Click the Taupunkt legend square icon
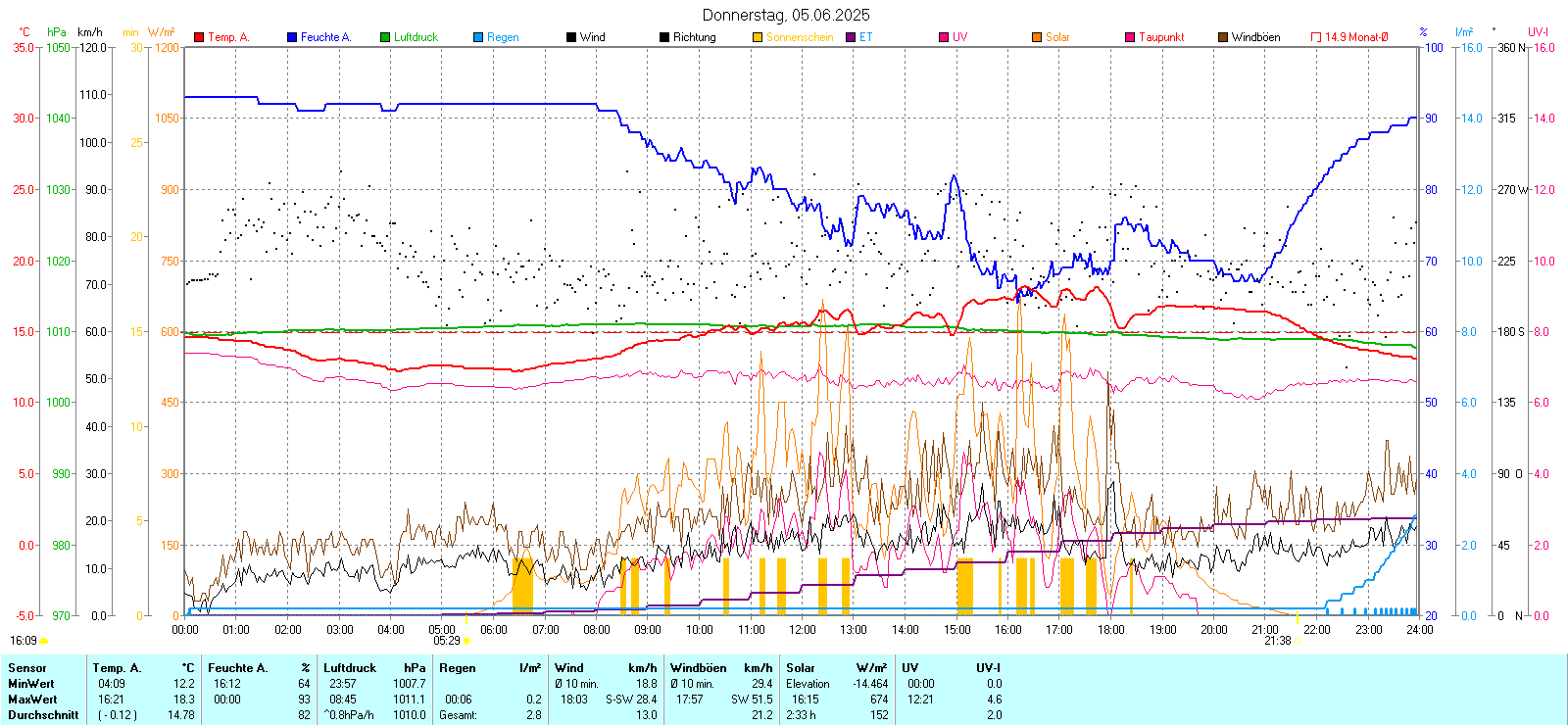Screen dimensions: 1568x725 point(1130,37)
